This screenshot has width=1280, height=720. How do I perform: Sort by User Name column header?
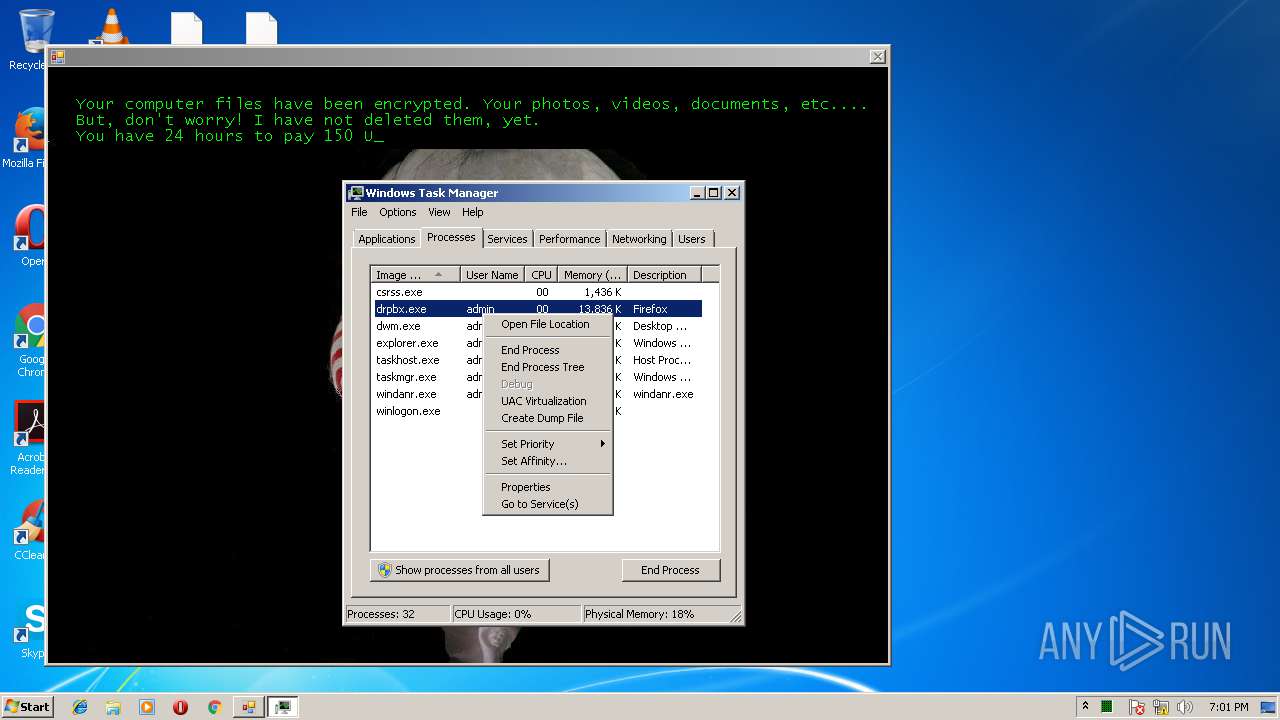tap(492, 275)
